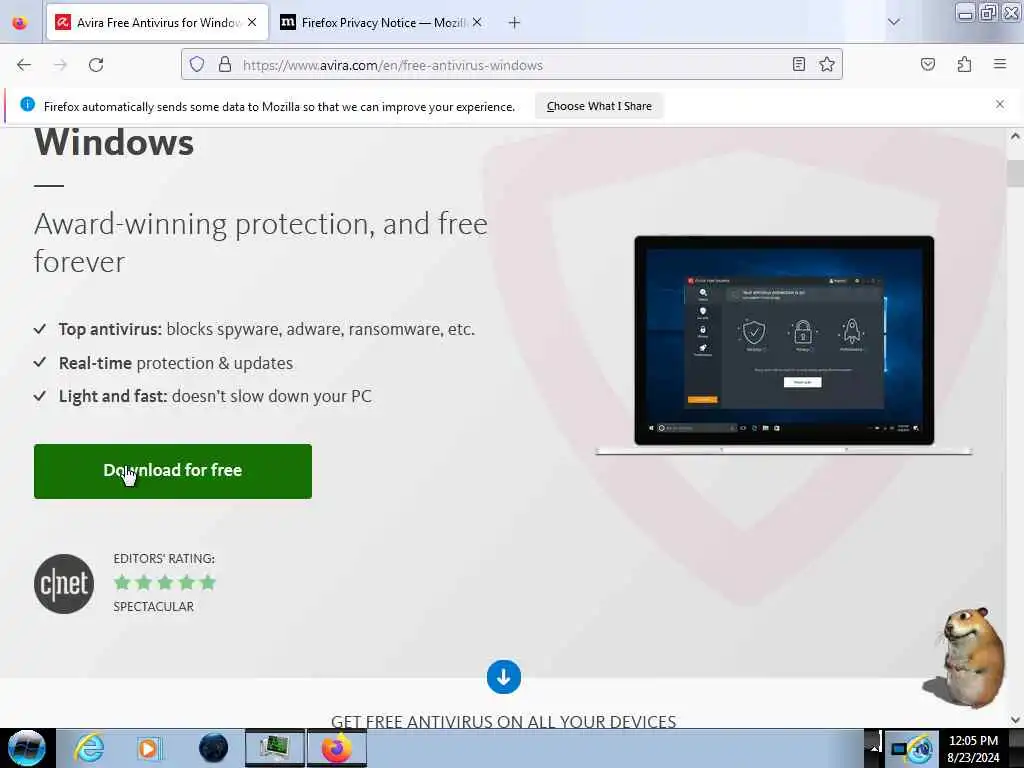Screen dimensions: 1024x768
Task: Open Firefox application menu
Action: pos(1000,64)
